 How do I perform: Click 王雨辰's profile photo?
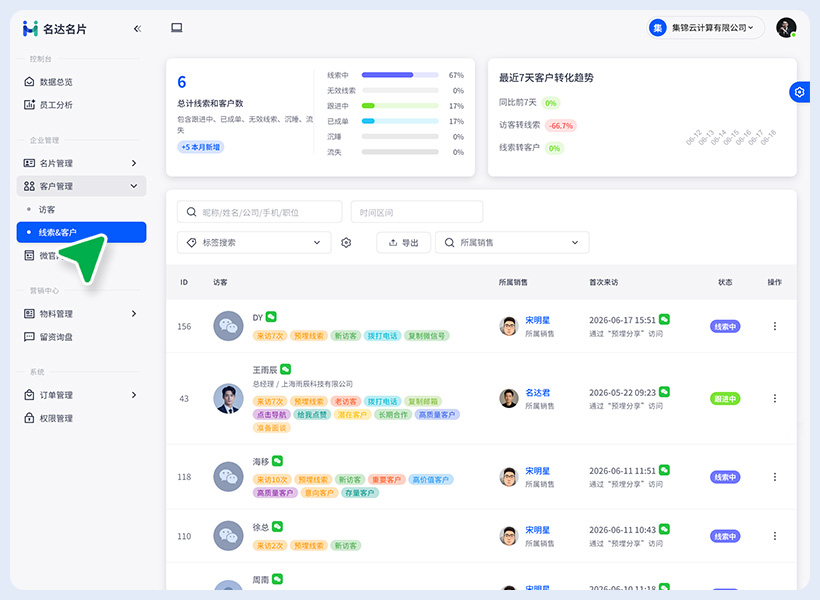click(229, 399)
